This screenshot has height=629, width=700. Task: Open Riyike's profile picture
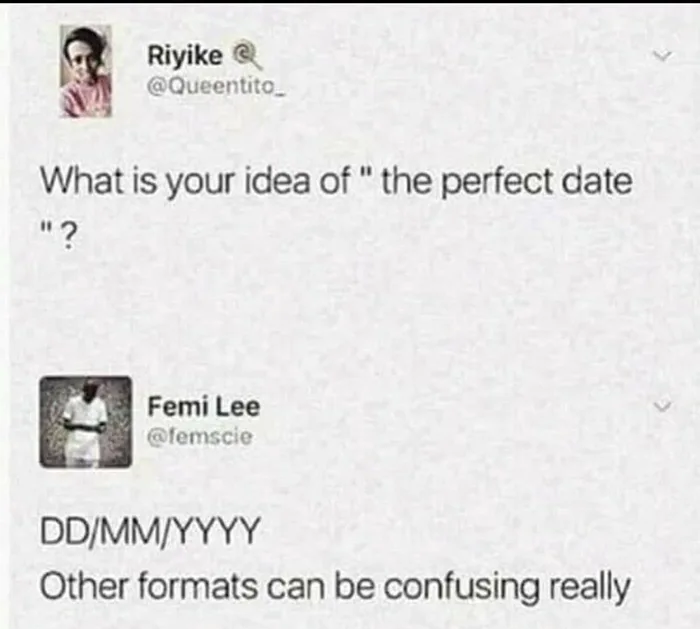tap(85, 72)
